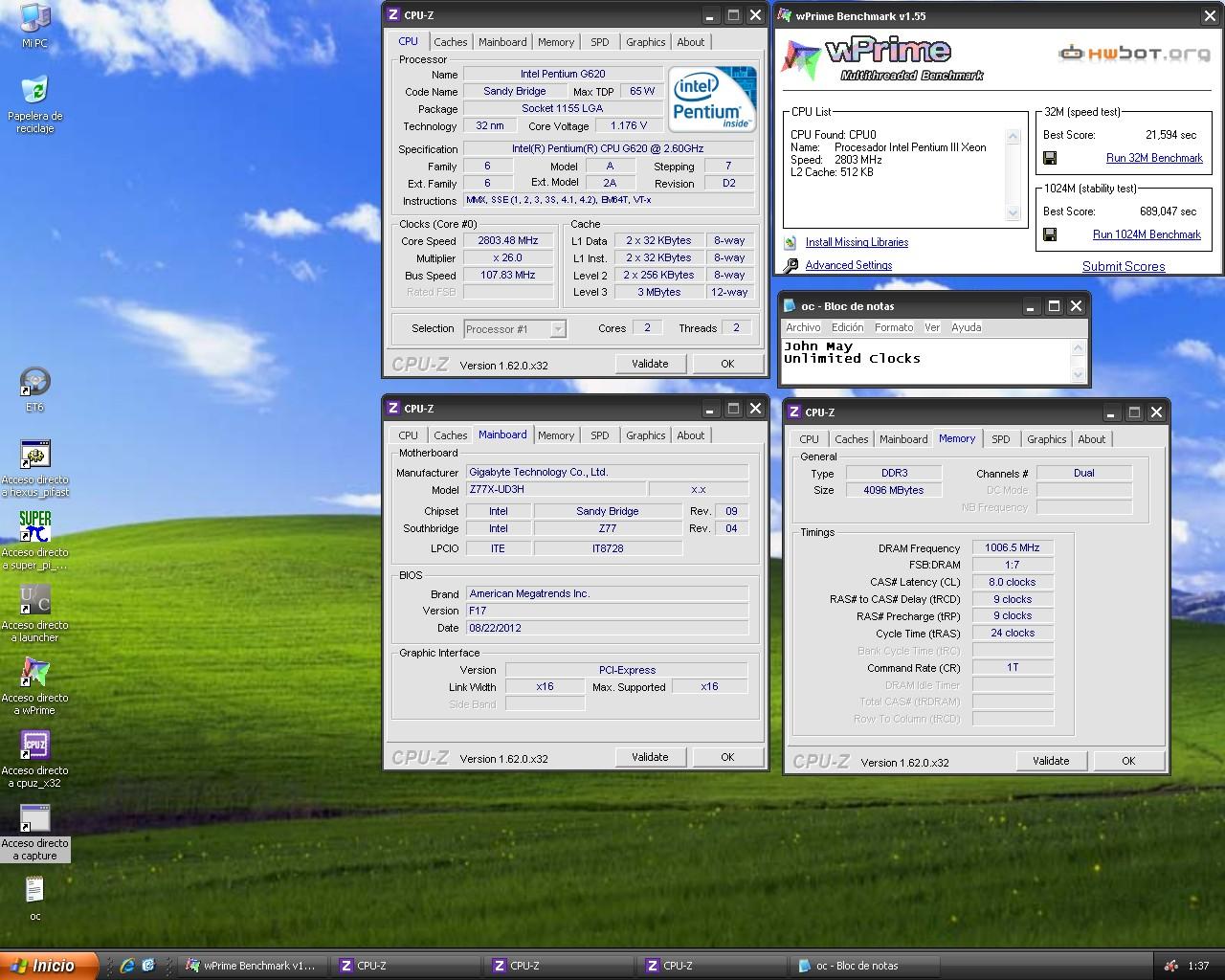The height and width of the screenshot is (980, 1225).
Task: Open Formato menu in Bloc de notas
Action: [x=893, y=327]
